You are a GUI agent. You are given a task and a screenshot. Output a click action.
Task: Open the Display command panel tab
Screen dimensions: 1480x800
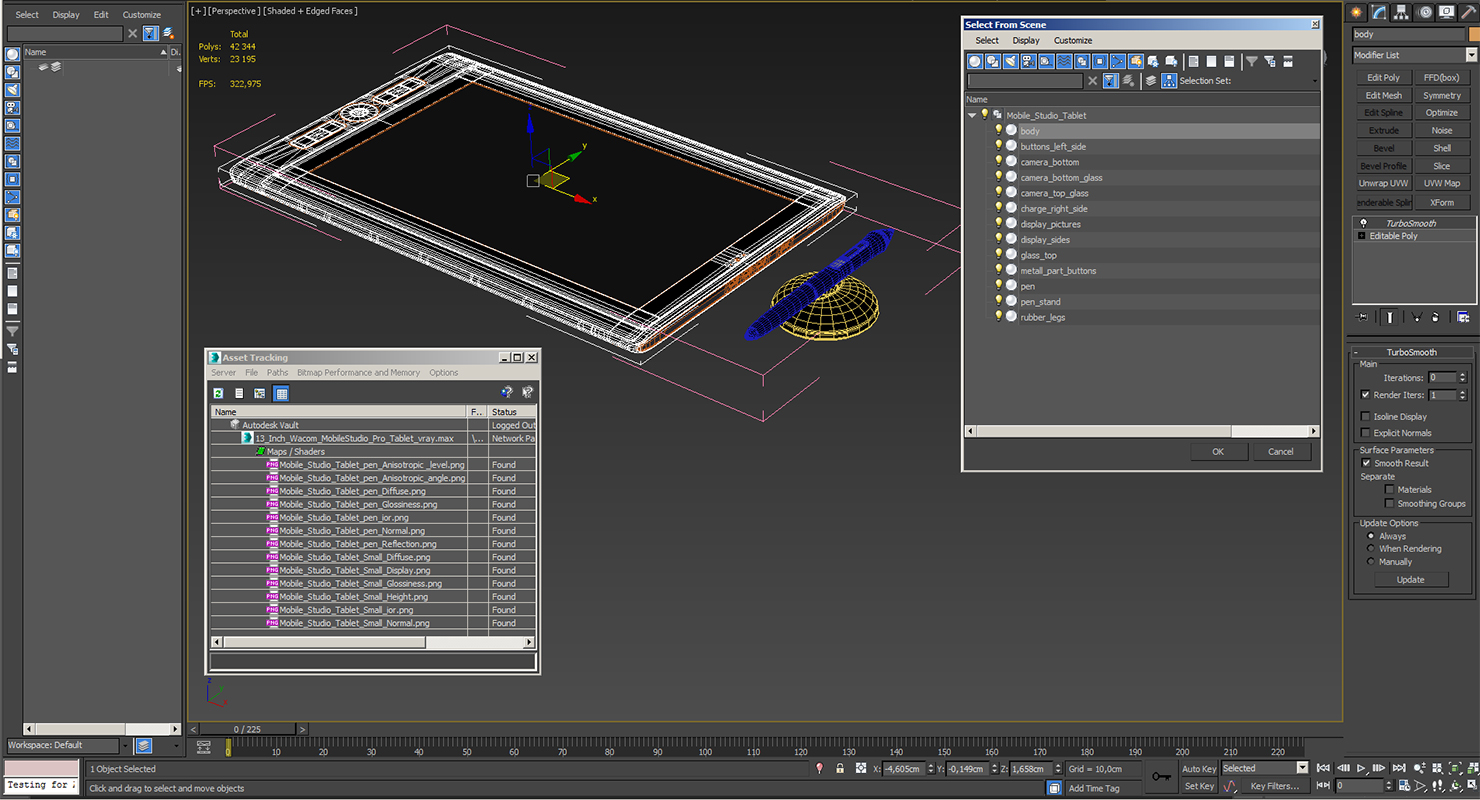tap(1446, 12)
